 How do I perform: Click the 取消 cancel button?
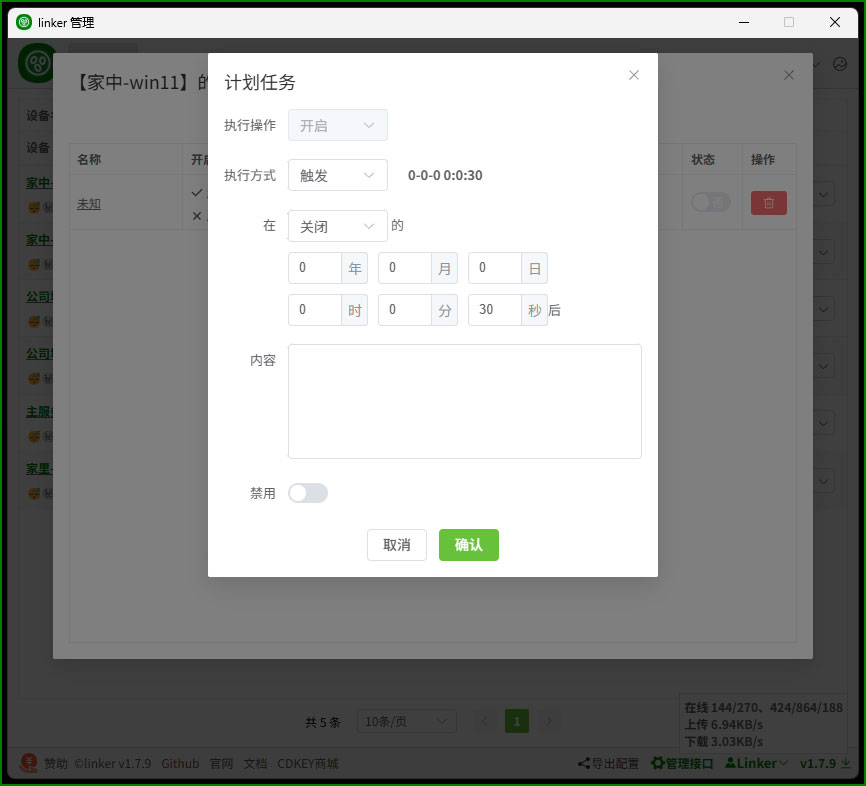[x=397, y=545]
